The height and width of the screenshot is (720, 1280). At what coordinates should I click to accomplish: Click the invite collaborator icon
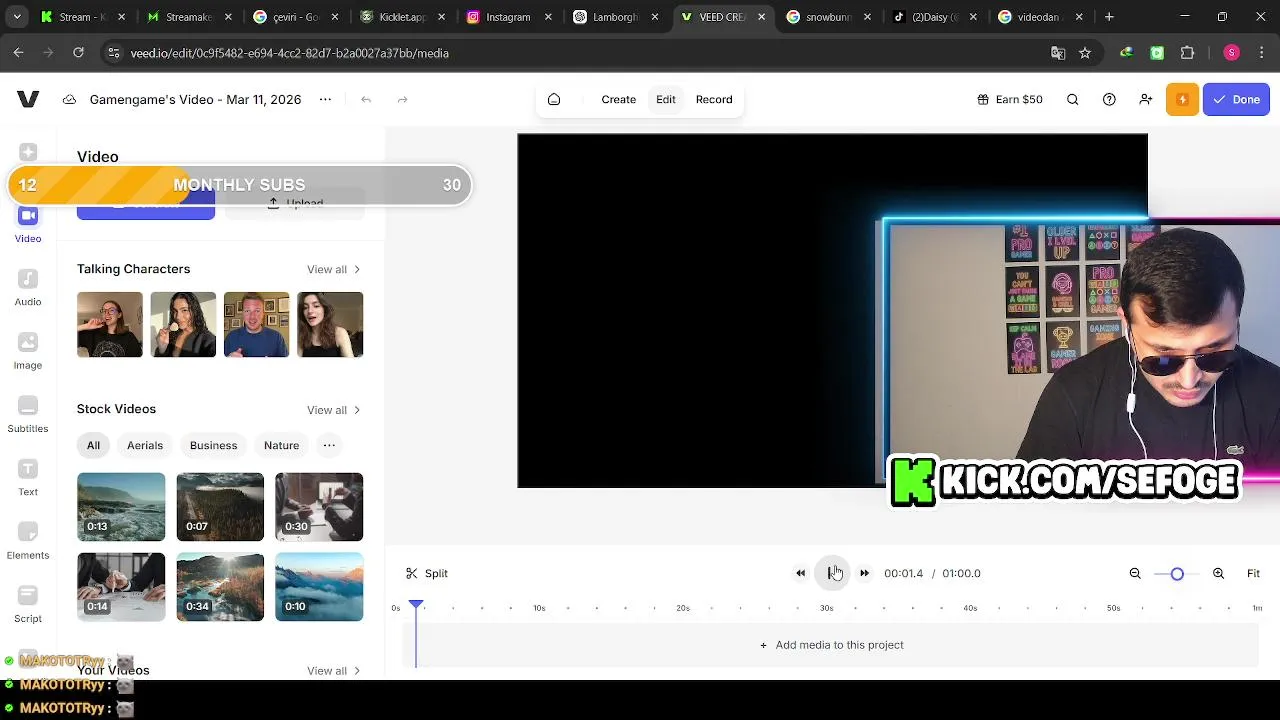[x=1146, y=99]
